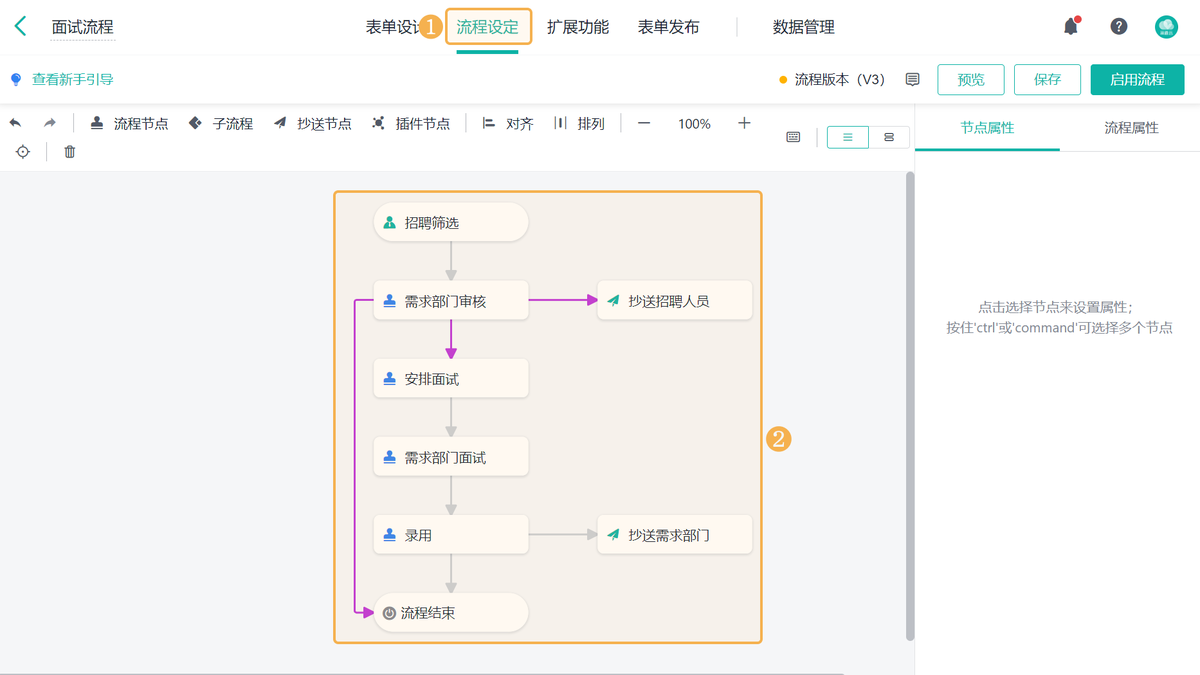Switch to the 流程属性 tab
This screenshot has width=1200, height=675.
coord(1131,128)
